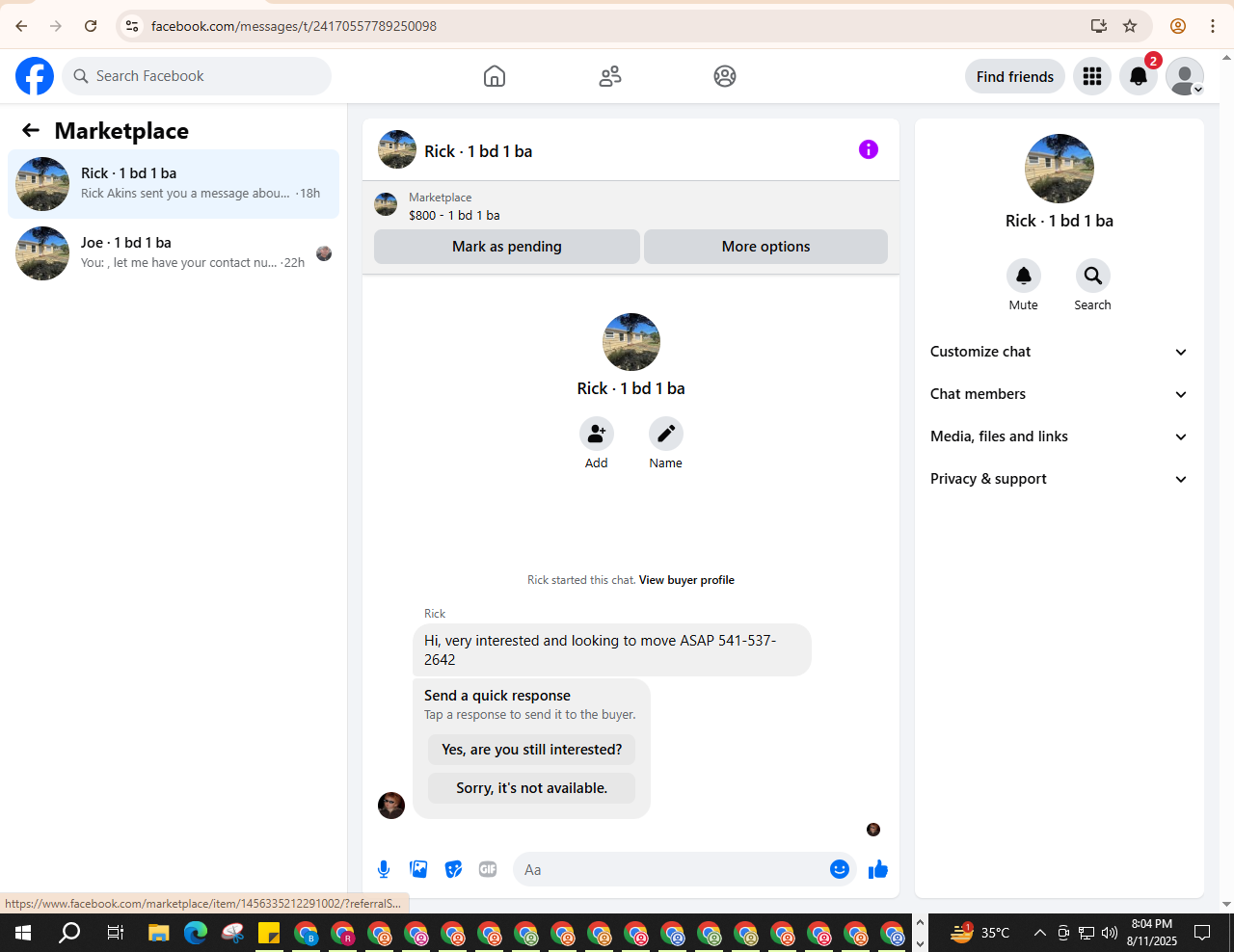The height and width of the screenshot is (952, 1234).
Task: Click browser address bar URL
Action: (294, 26)
